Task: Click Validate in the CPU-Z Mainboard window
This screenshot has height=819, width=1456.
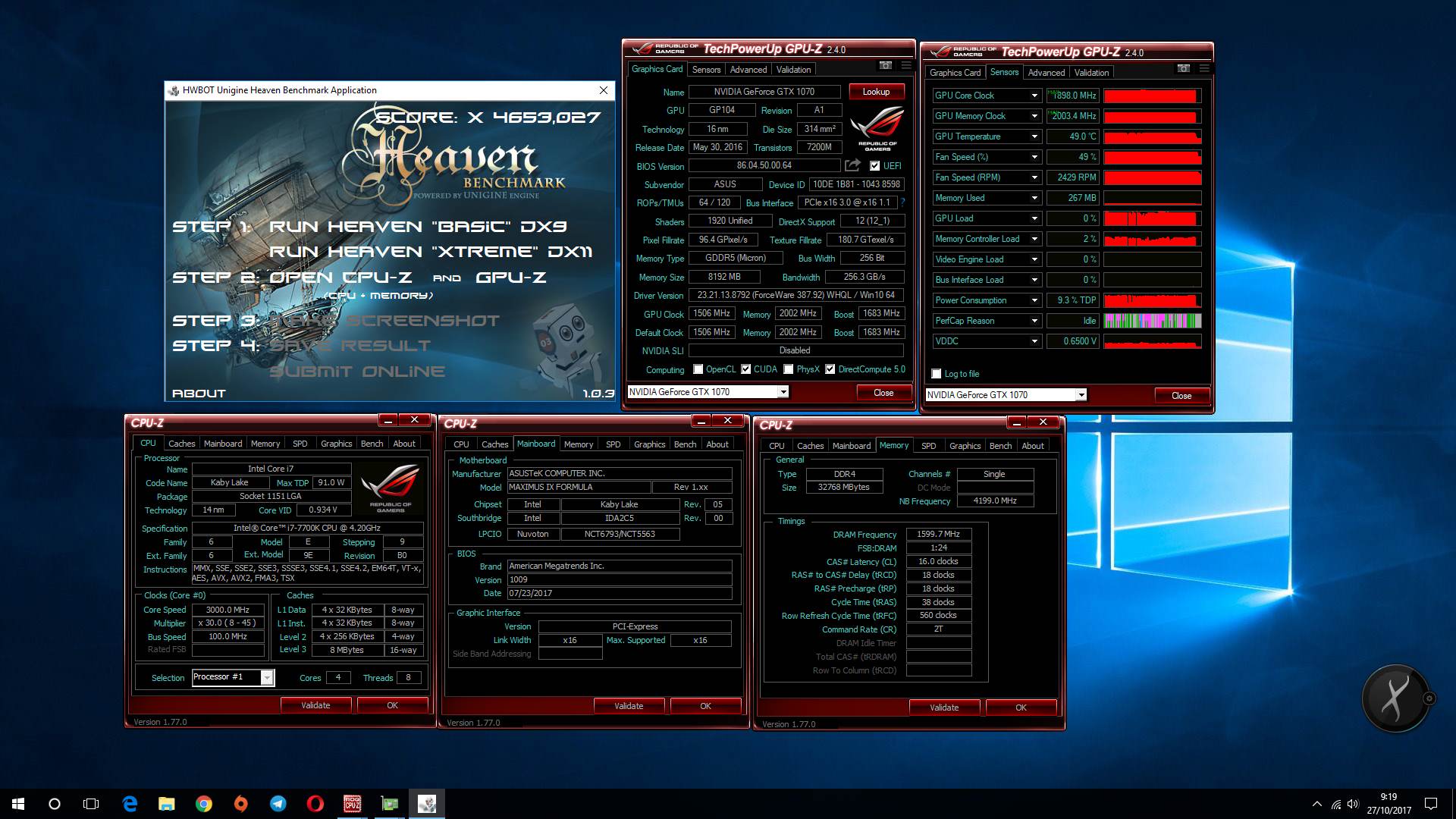Action: pyautogui.click(x=629, y=706)
